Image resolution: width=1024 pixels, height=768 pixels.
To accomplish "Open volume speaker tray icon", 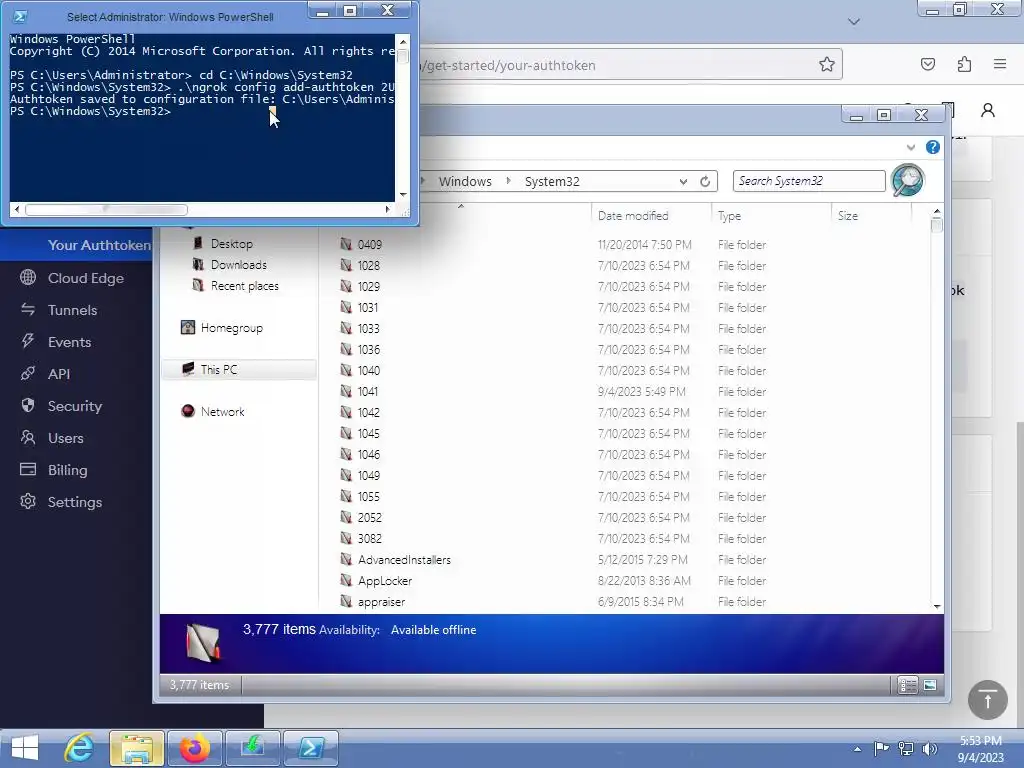I will tap(929, 748).
